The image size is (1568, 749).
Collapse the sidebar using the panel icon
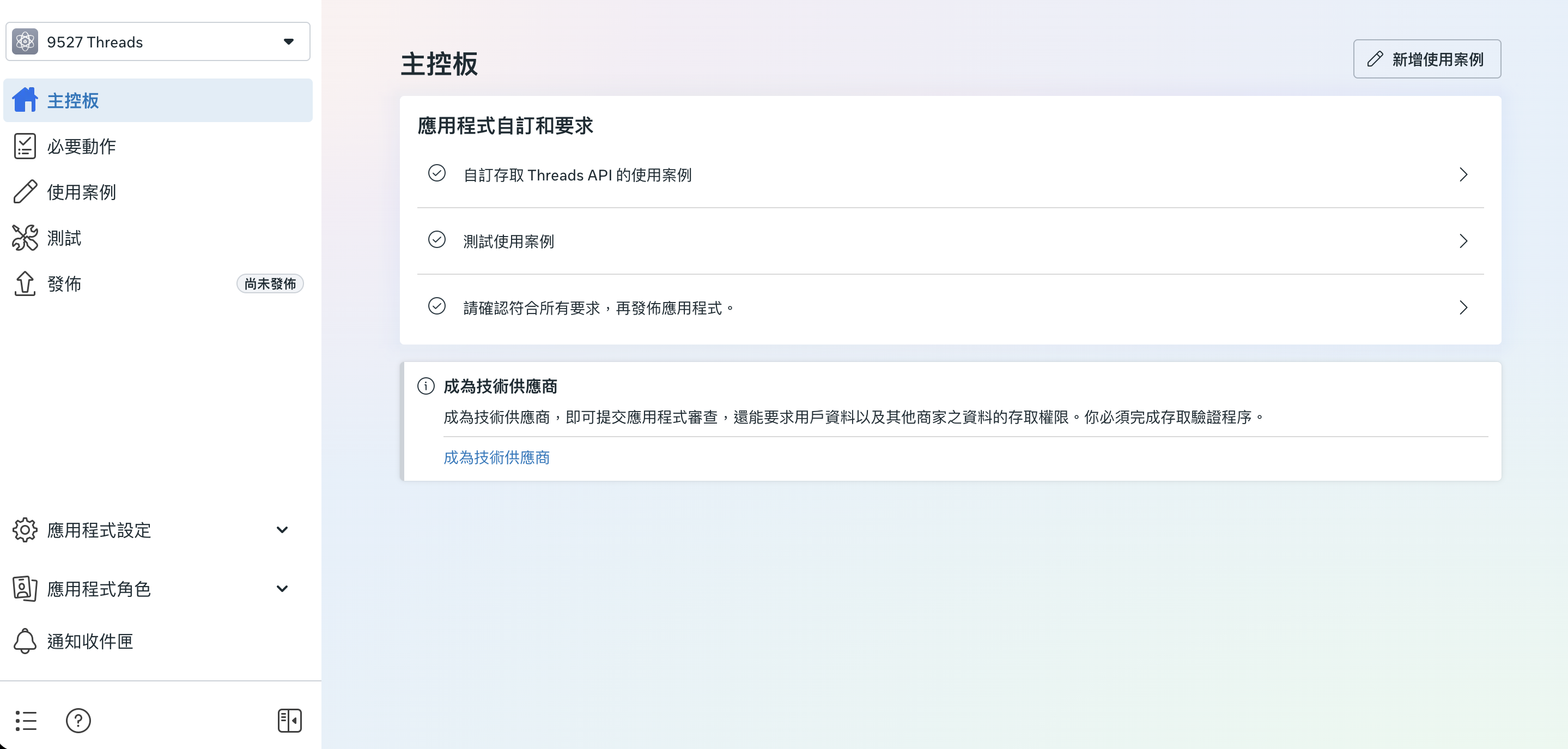[290, 720]
